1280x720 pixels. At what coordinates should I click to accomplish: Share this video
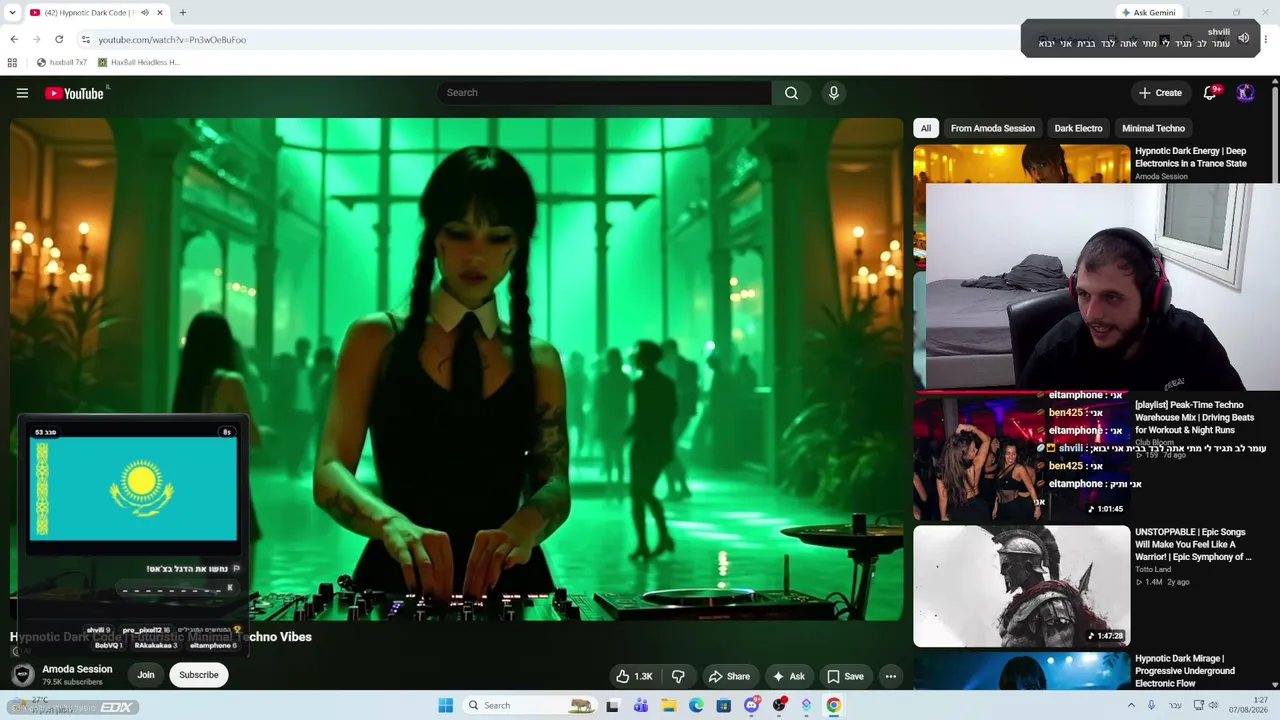tap(729, 676)
